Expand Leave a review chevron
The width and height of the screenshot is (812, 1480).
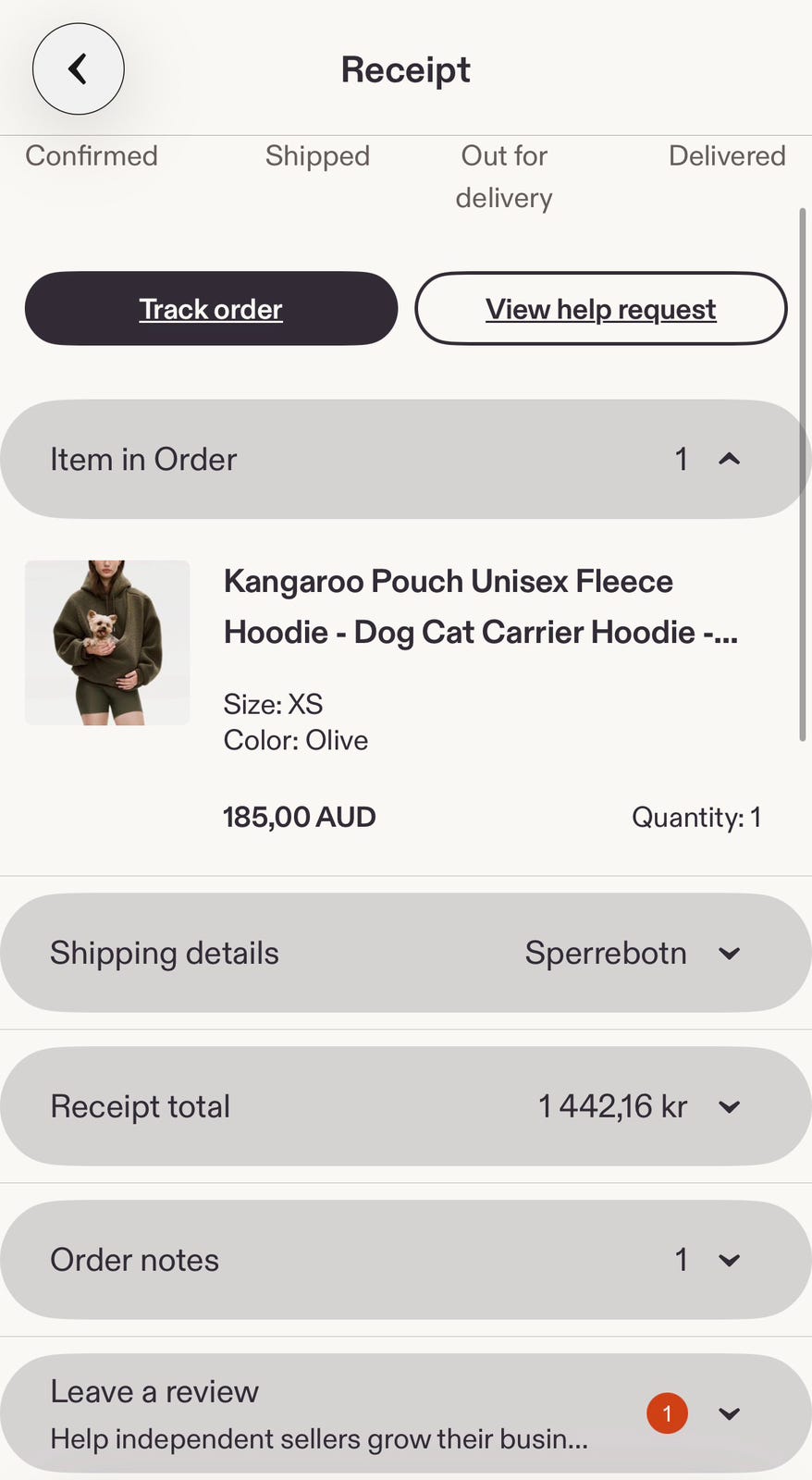click(x=729, y=1413)
